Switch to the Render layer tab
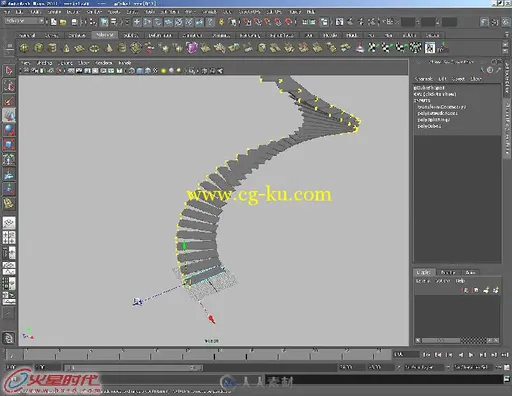The width and height of the screenshot is (512, 396). click(x=448, y=273)
